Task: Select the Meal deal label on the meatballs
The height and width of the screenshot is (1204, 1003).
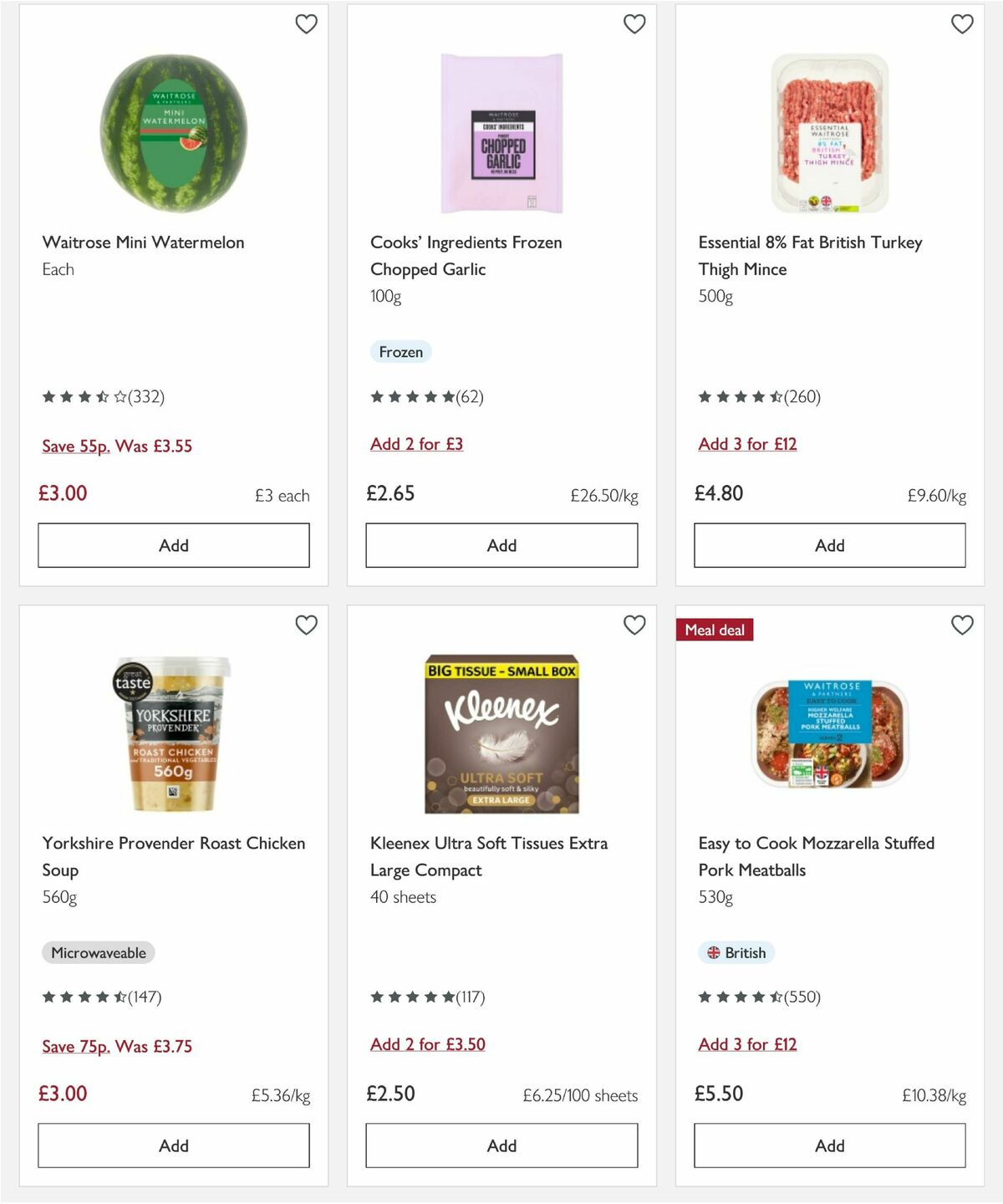Action: (715, 630)
